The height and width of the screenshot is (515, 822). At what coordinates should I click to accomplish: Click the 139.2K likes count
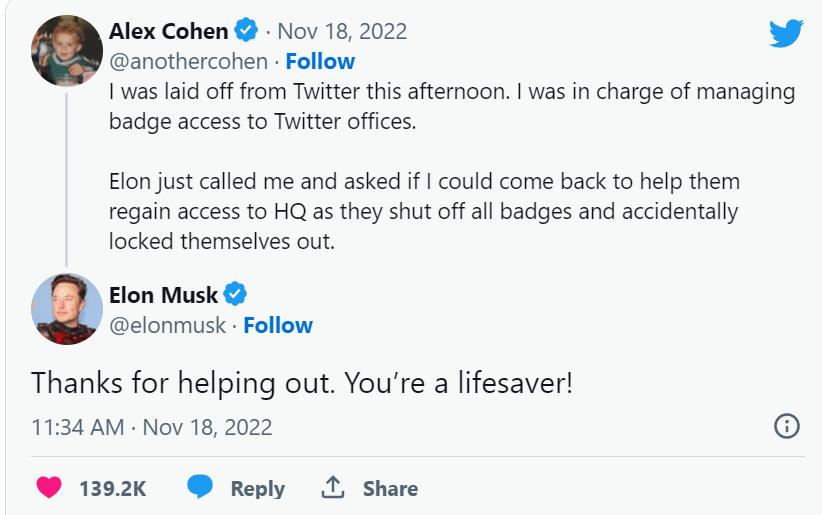point(112,488)
